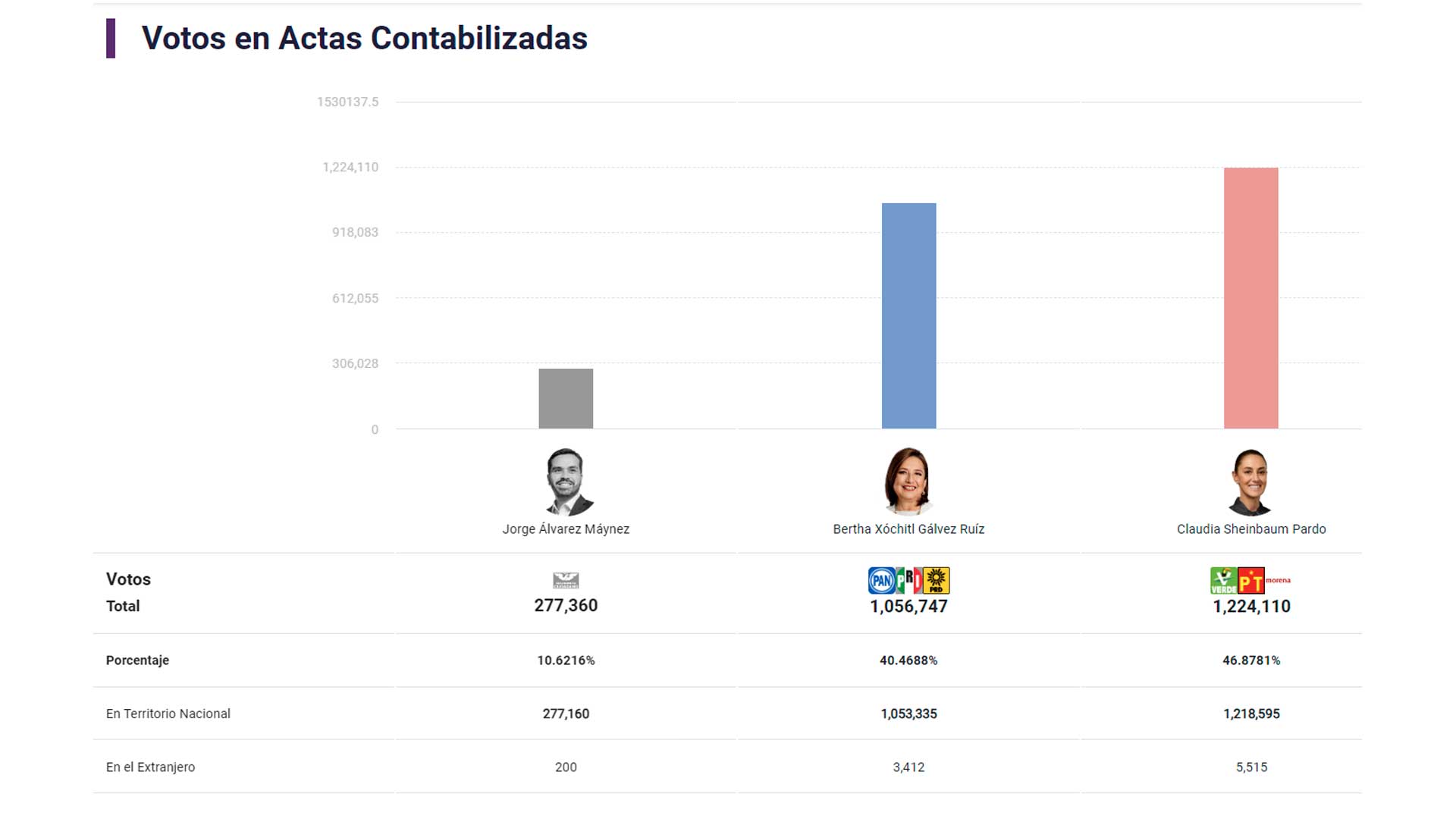This screenshot has height=819, width=1456.
Task: Click the small morena party logo
Action: tap(1278, 580)
